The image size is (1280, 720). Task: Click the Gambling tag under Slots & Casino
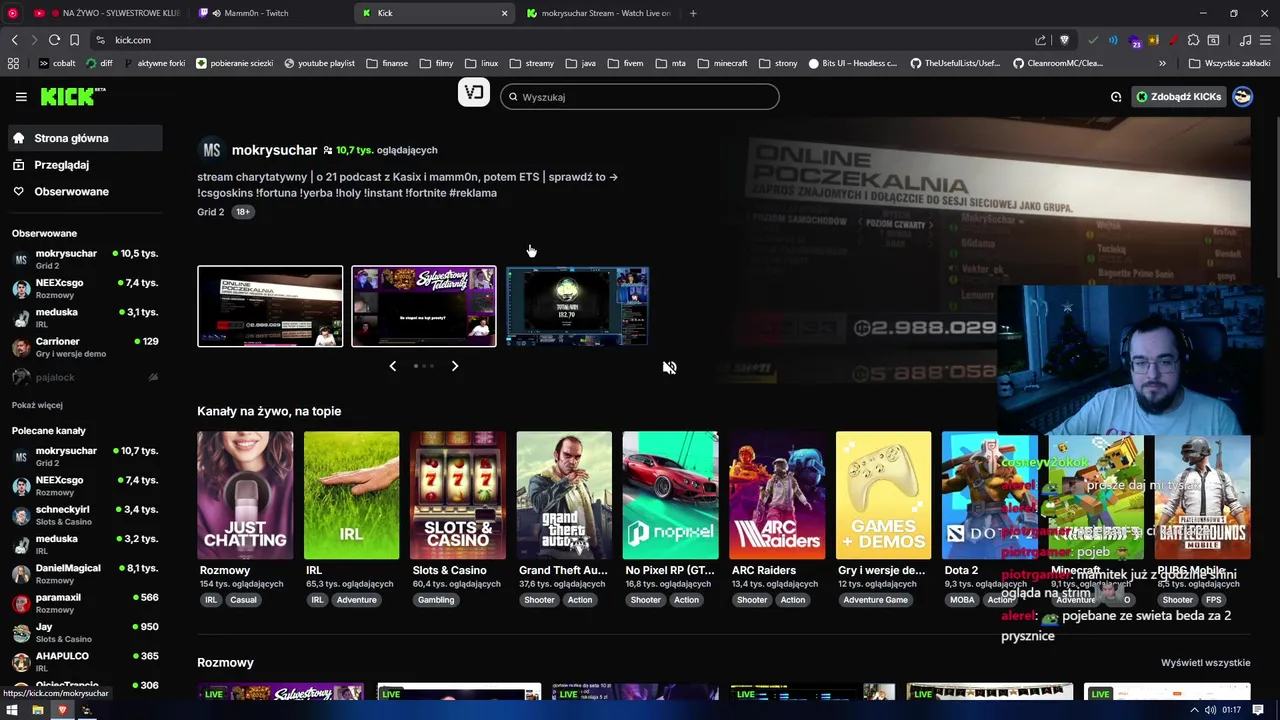(x=436, y=600)
